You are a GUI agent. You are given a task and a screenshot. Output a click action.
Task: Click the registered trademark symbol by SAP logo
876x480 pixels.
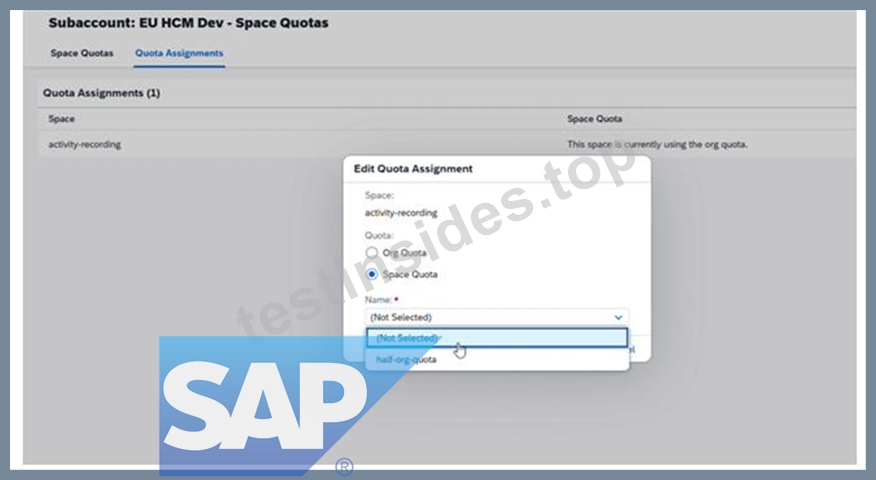point(344,467)
